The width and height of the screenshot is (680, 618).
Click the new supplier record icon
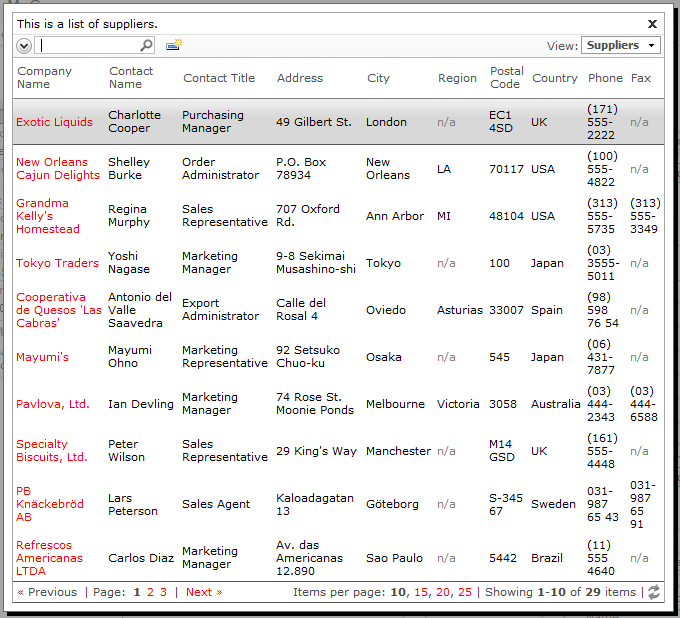[x=174, y=45]
